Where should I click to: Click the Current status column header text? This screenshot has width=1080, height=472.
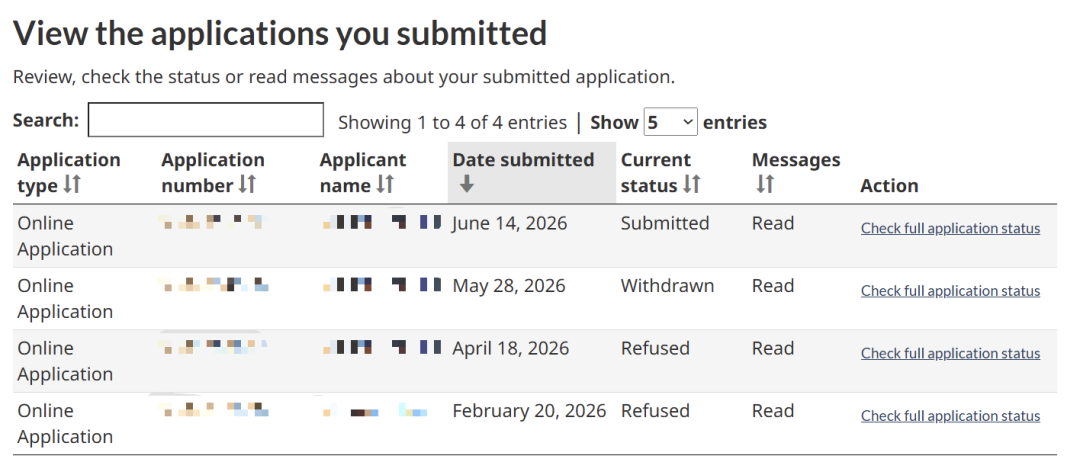(656, 172)
